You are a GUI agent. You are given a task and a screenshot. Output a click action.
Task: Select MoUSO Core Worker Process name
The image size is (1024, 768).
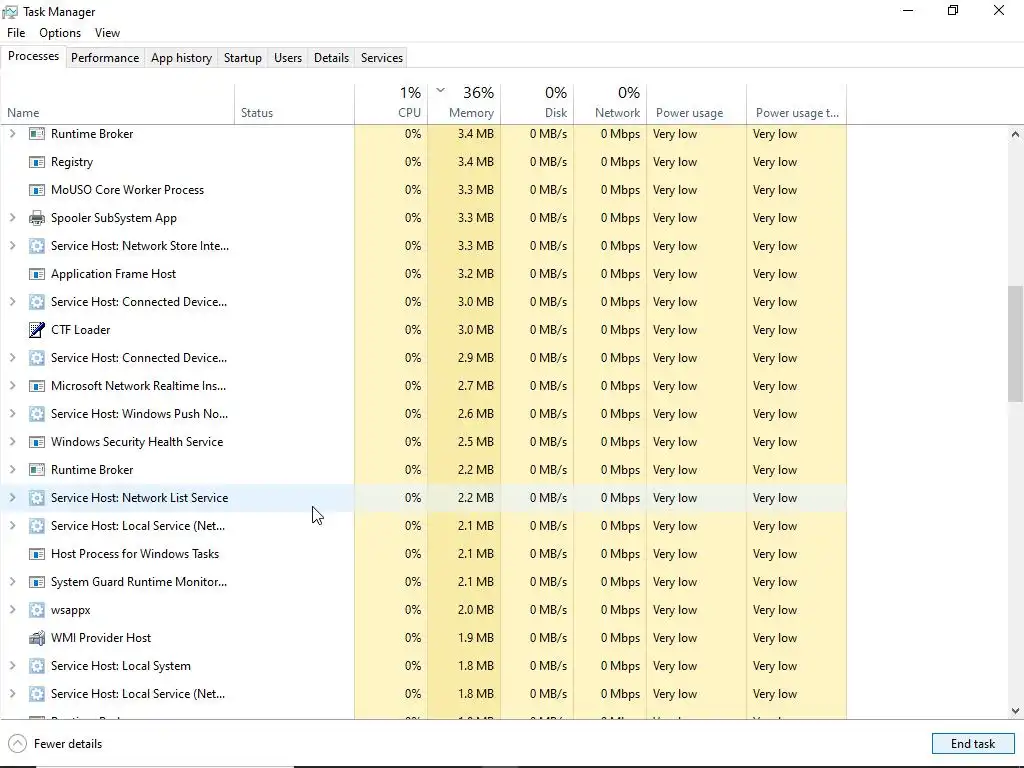[127, 190]
